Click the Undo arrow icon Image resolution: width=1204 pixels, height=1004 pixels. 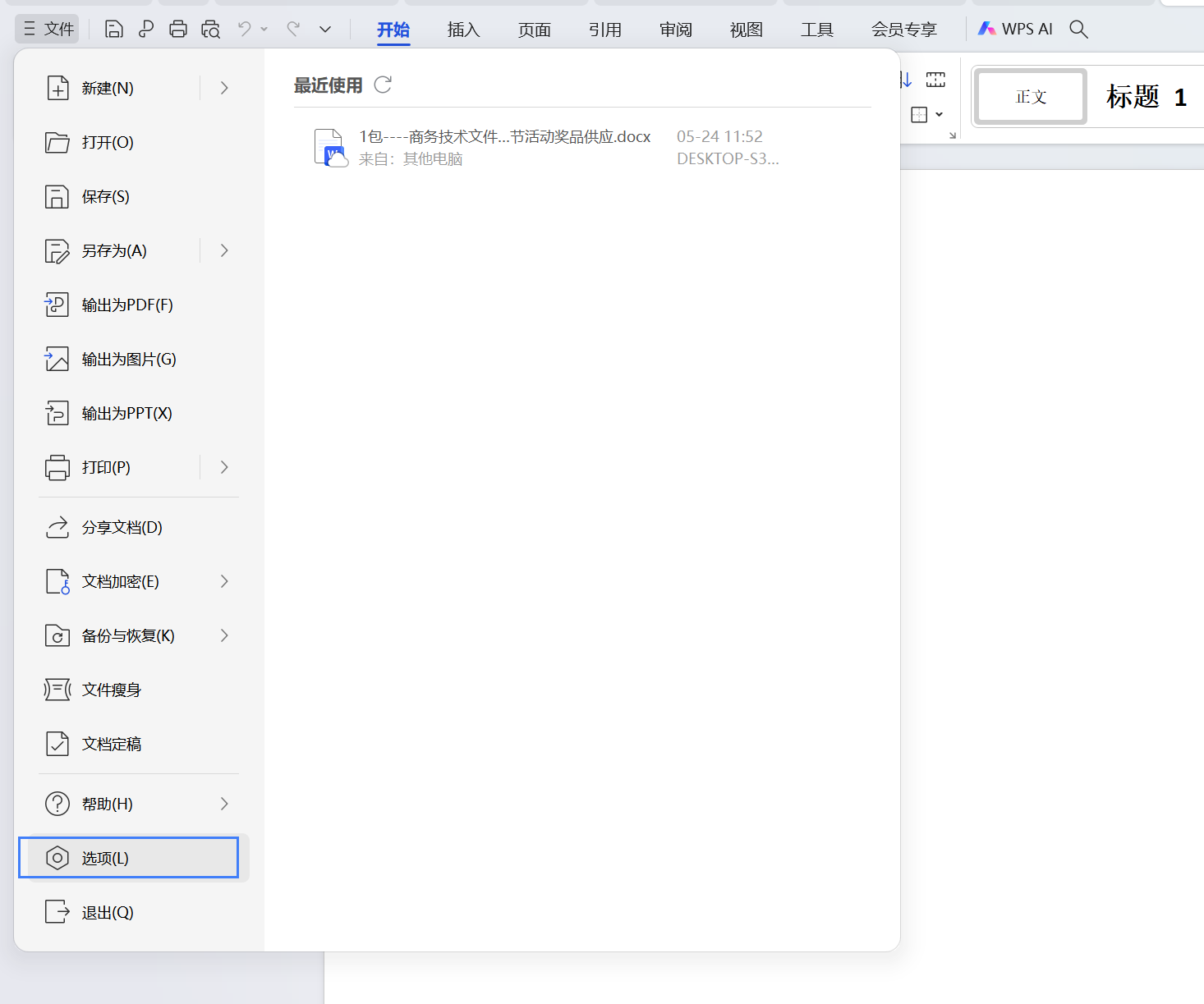pyautogui.click(x=245, y=29)
